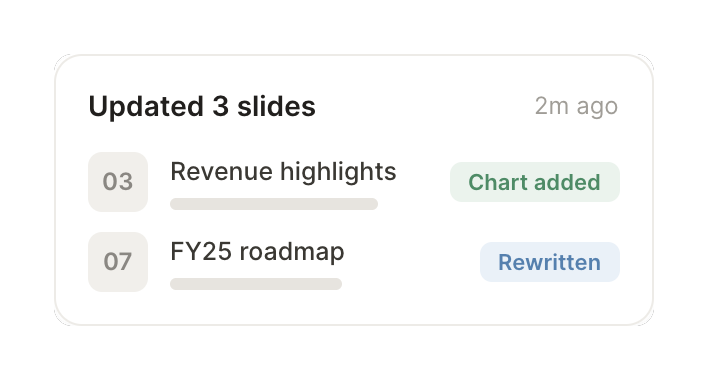Image resolution: width=708 pixels, height=380 pixels.
Task: Click the gray bar under FY25 roadmap
Action: (x=256, y=284)
